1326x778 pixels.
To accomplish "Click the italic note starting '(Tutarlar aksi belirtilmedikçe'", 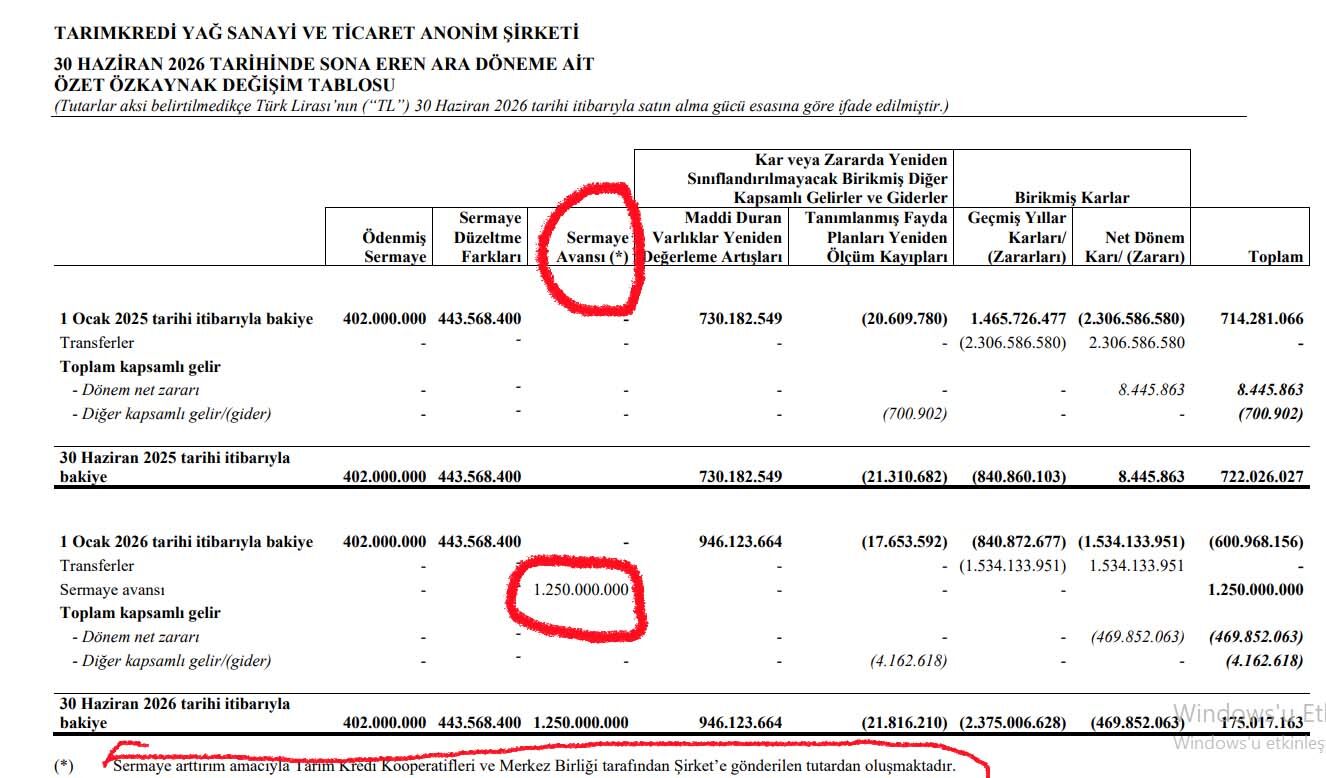I will tap(501, 106).
